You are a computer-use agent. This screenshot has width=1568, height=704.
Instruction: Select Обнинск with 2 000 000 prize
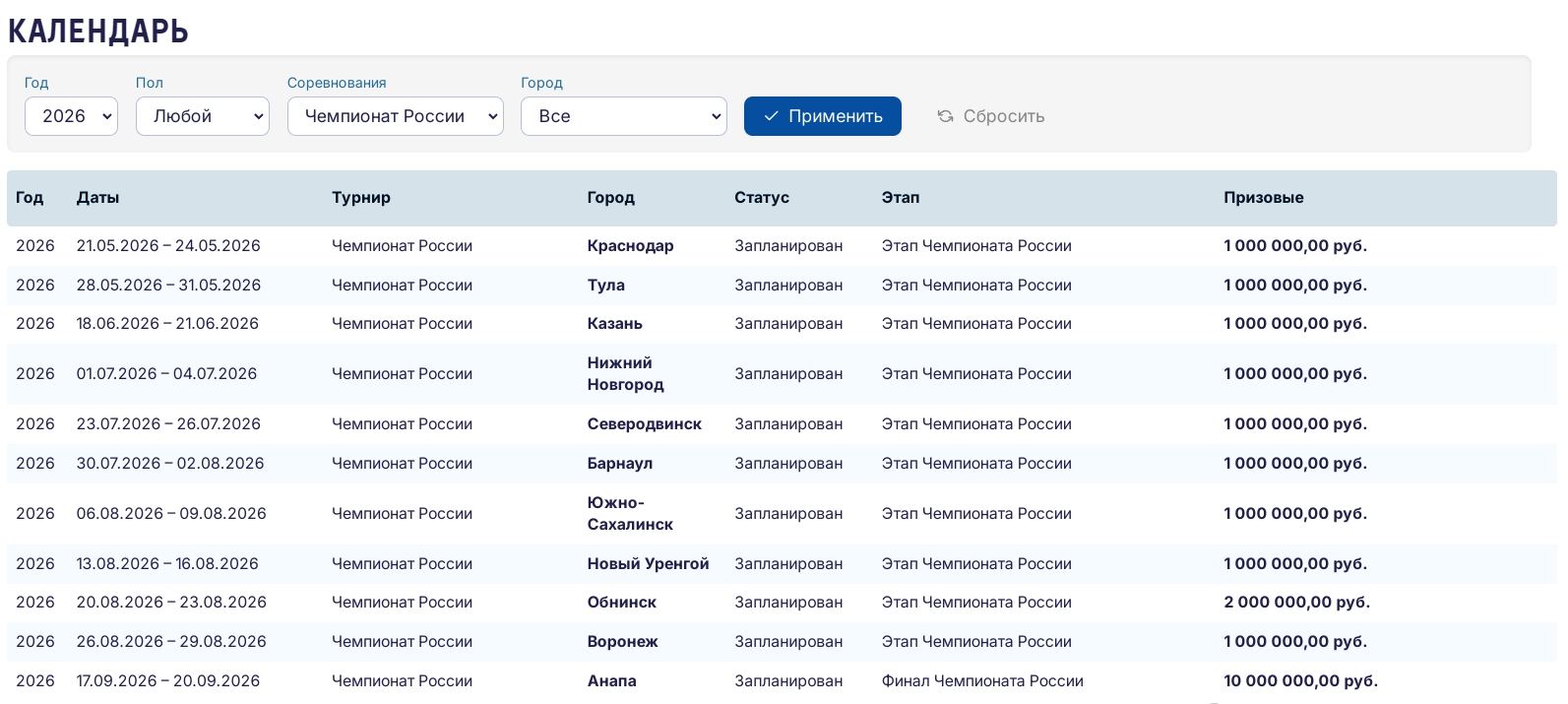pos(621,603)
